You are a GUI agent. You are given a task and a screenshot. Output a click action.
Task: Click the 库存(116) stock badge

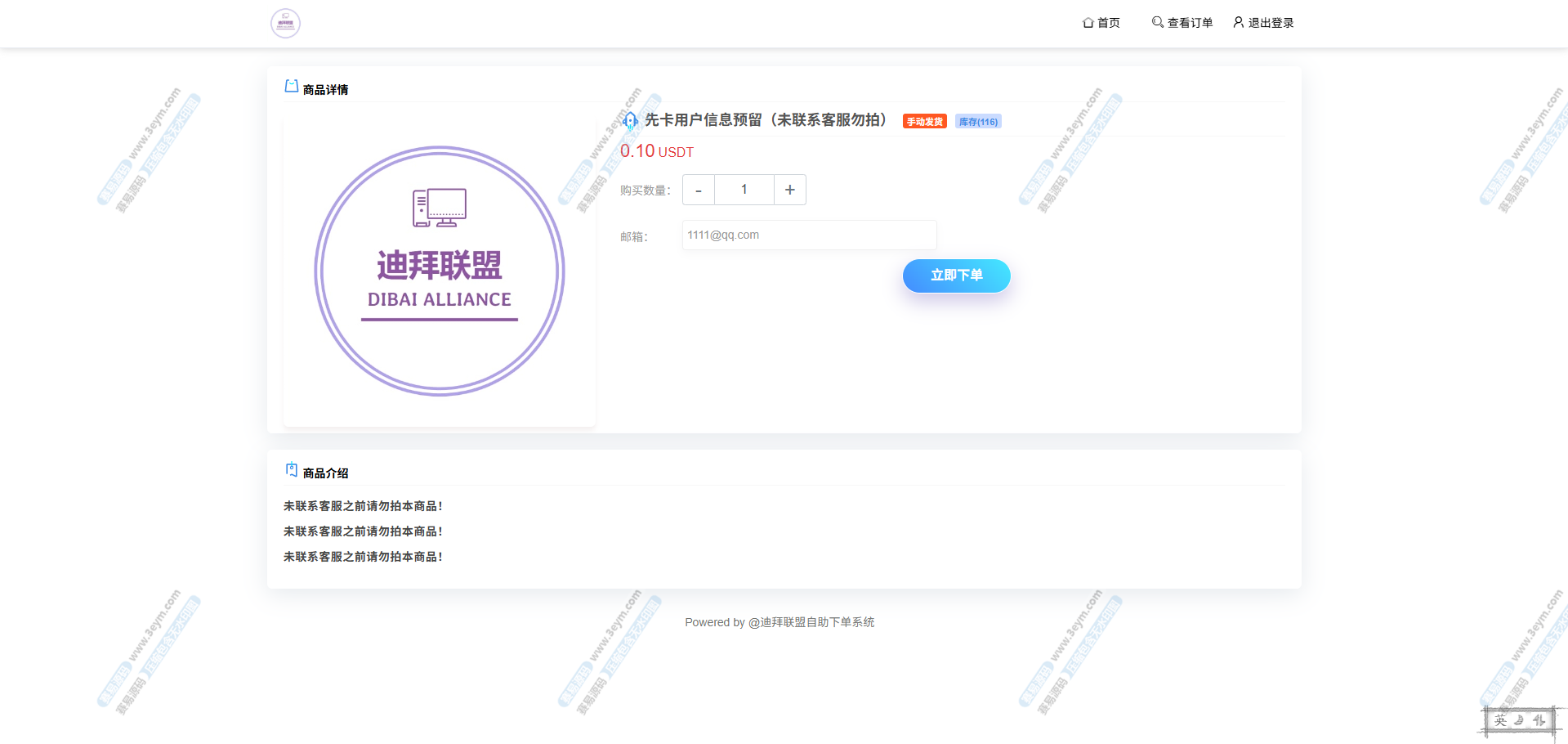[x=978, y=122]
